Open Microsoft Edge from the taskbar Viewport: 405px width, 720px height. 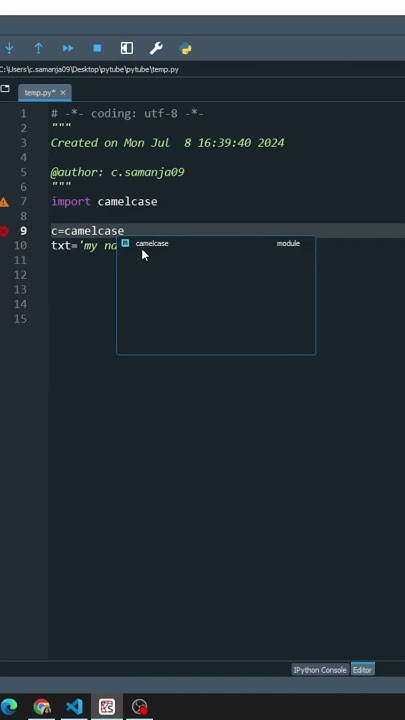(x=9, y=706)
